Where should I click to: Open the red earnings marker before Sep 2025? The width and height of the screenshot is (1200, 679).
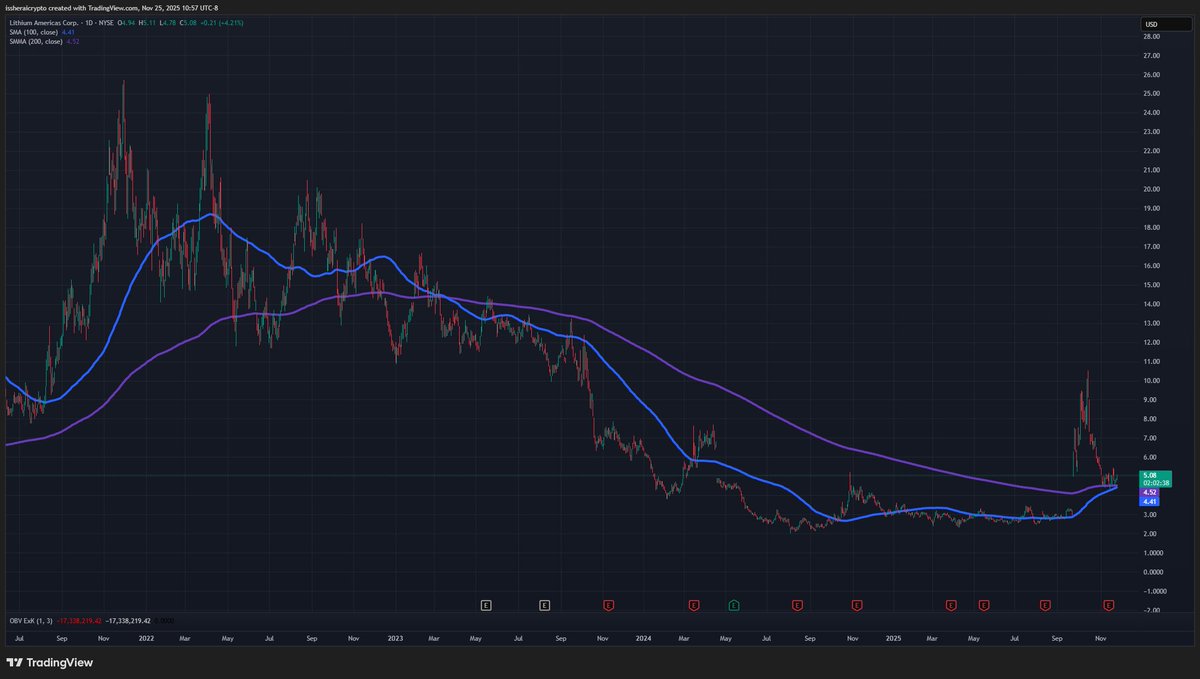[x=1045, y=605]
